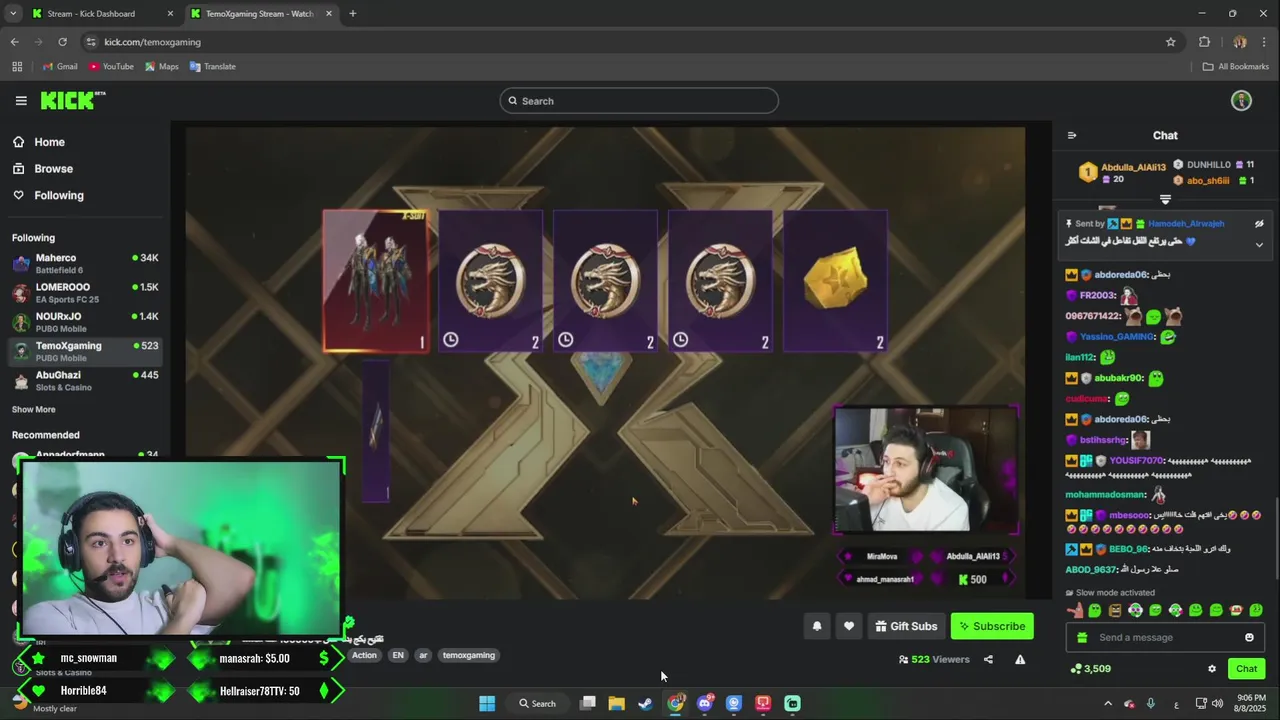1280x720 pixels.
Task: Reload the page
Action: point(62,42)
